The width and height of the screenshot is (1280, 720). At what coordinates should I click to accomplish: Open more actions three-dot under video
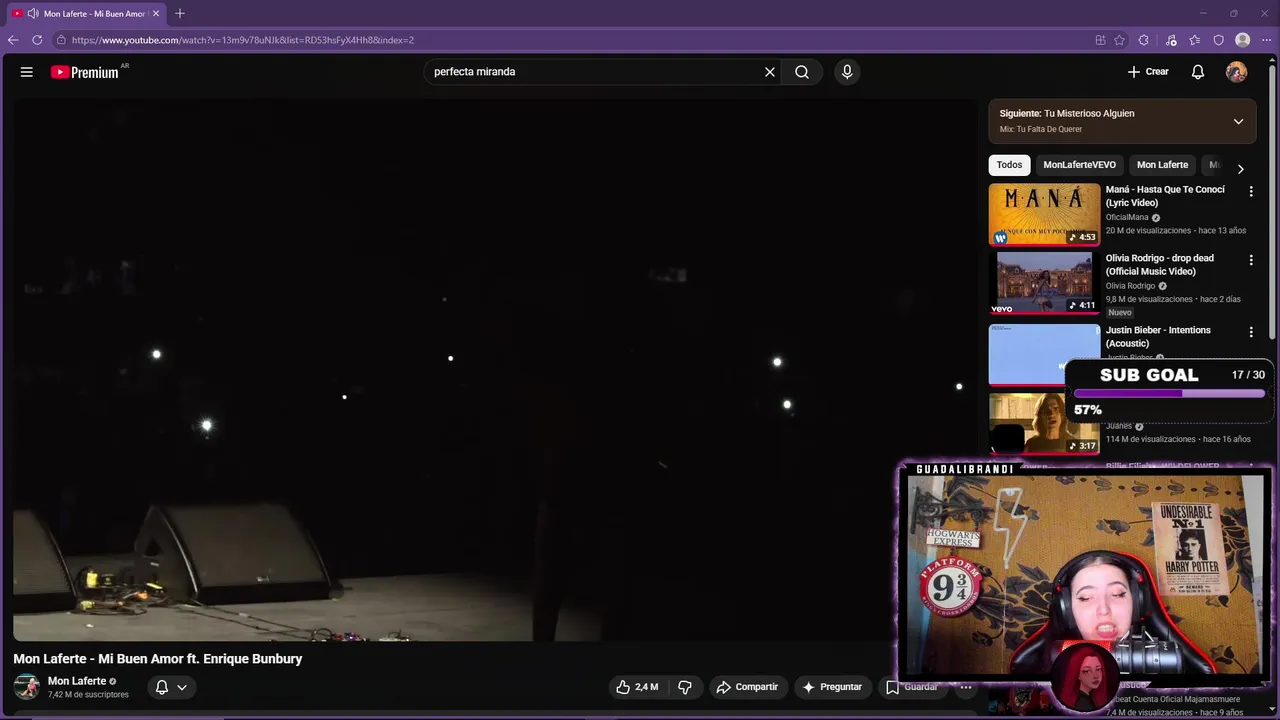(x=966, y=687)
